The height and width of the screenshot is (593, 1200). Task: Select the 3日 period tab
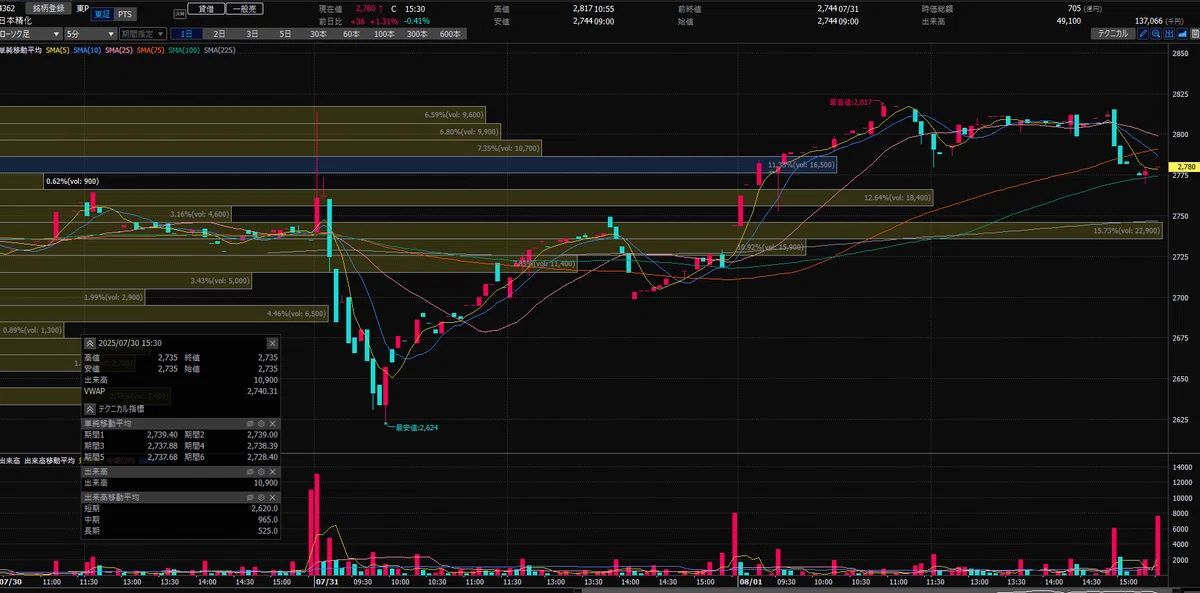pos(252,34)
